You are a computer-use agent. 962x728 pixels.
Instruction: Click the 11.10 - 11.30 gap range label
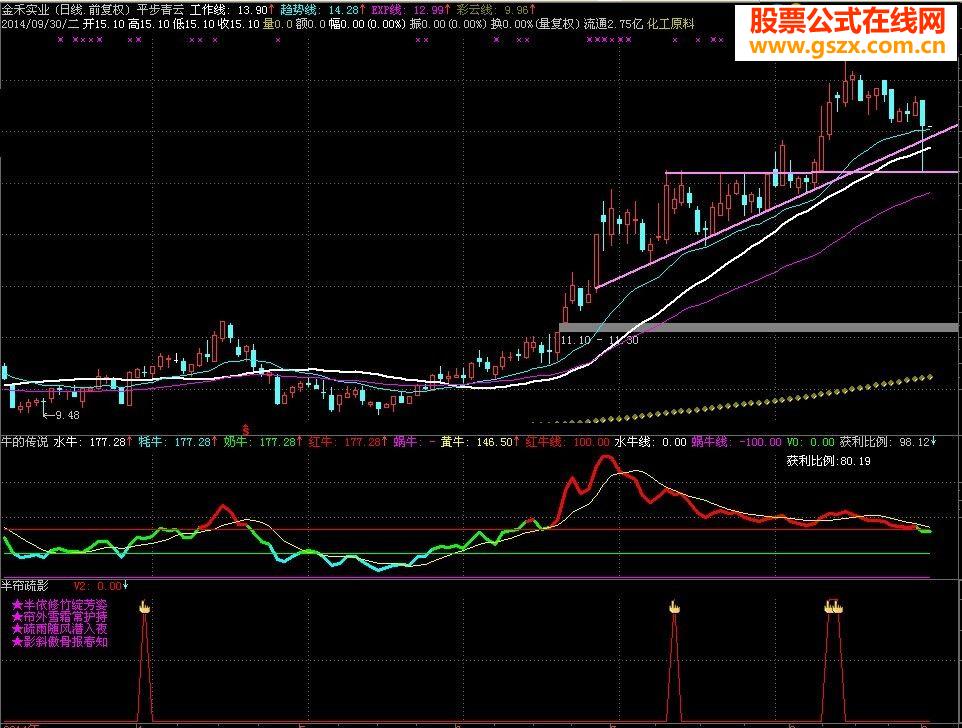pos(599,340)
